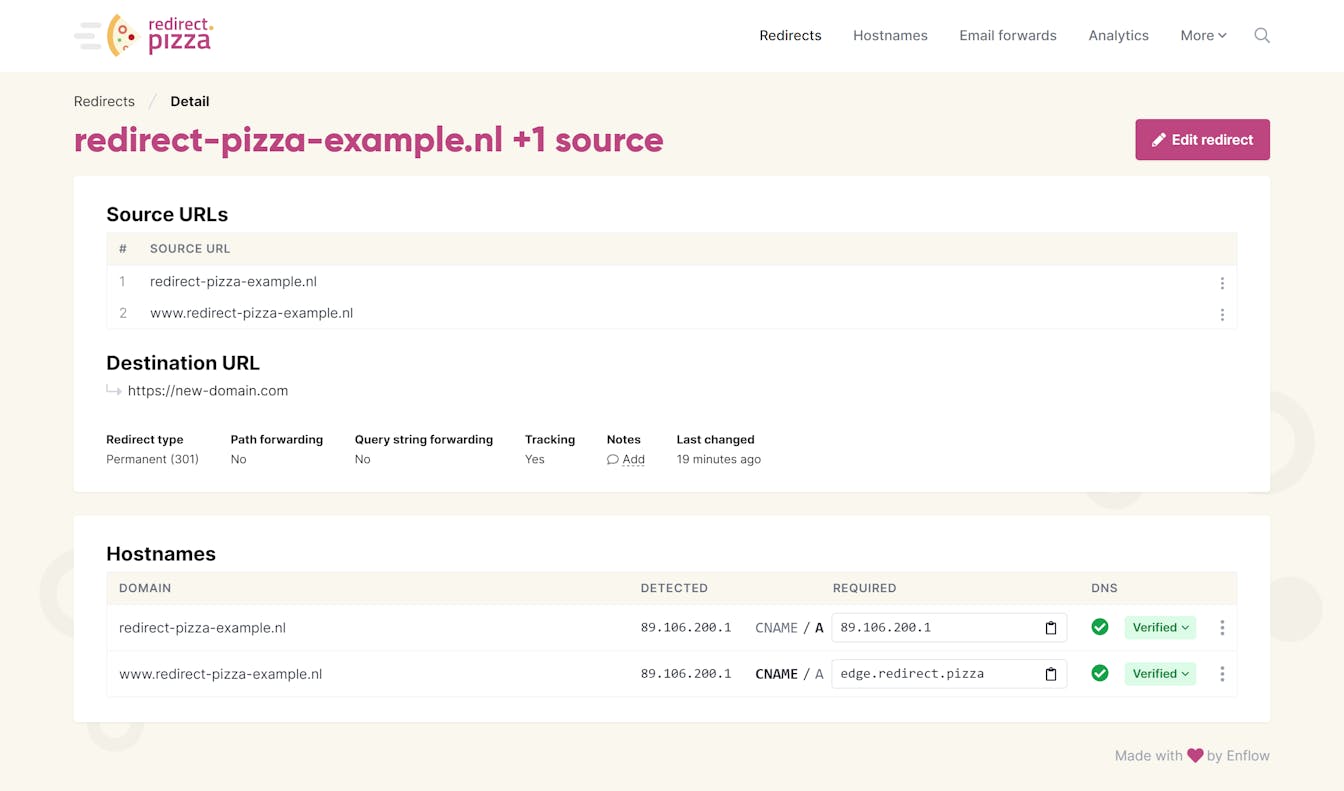This screenshot has height=791, width=1344.
Task: Expand the More navigation menu
Action: click(x=1203, y=35)
